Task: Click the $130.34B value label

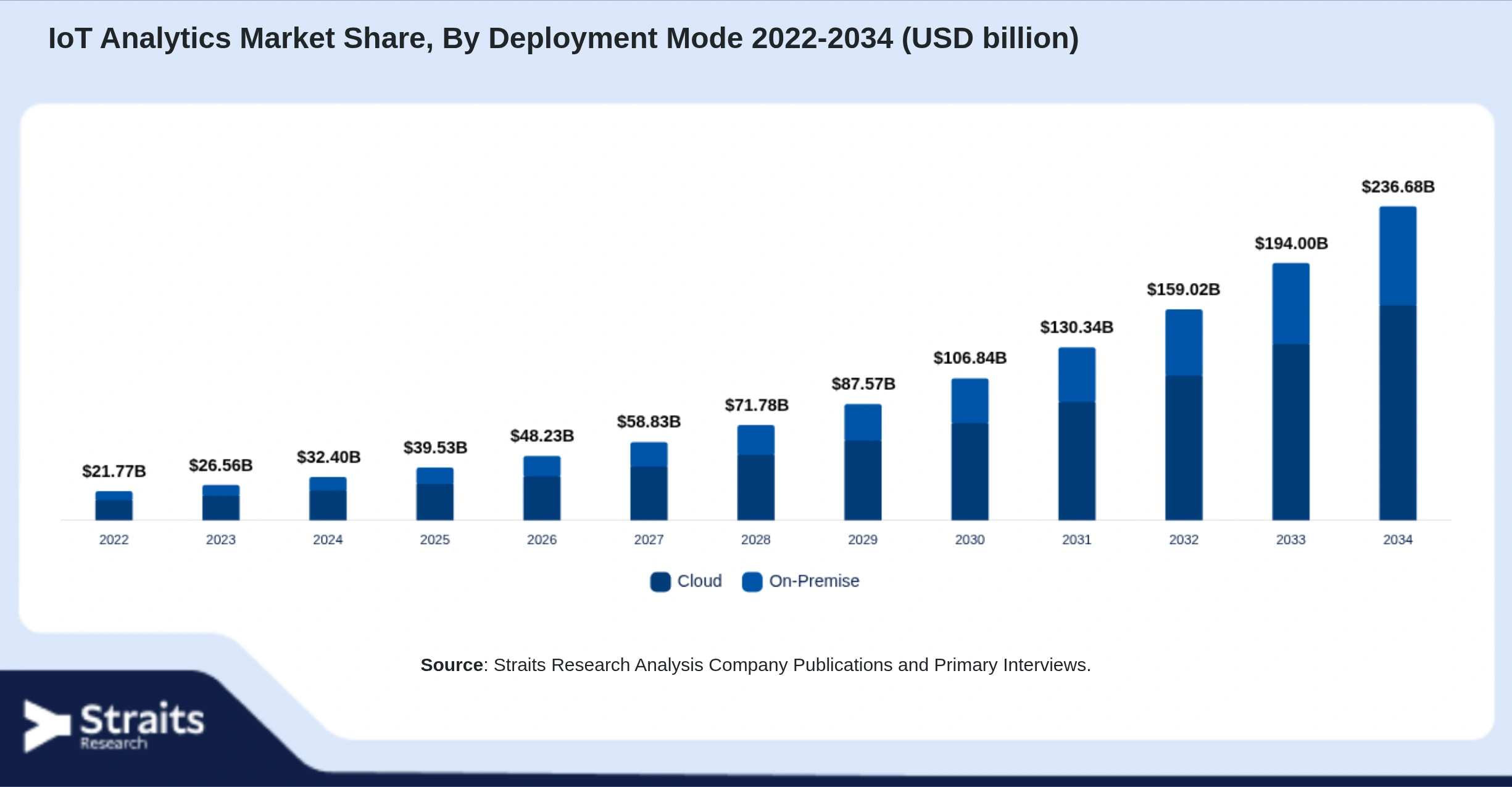Action: (1077, 328)
